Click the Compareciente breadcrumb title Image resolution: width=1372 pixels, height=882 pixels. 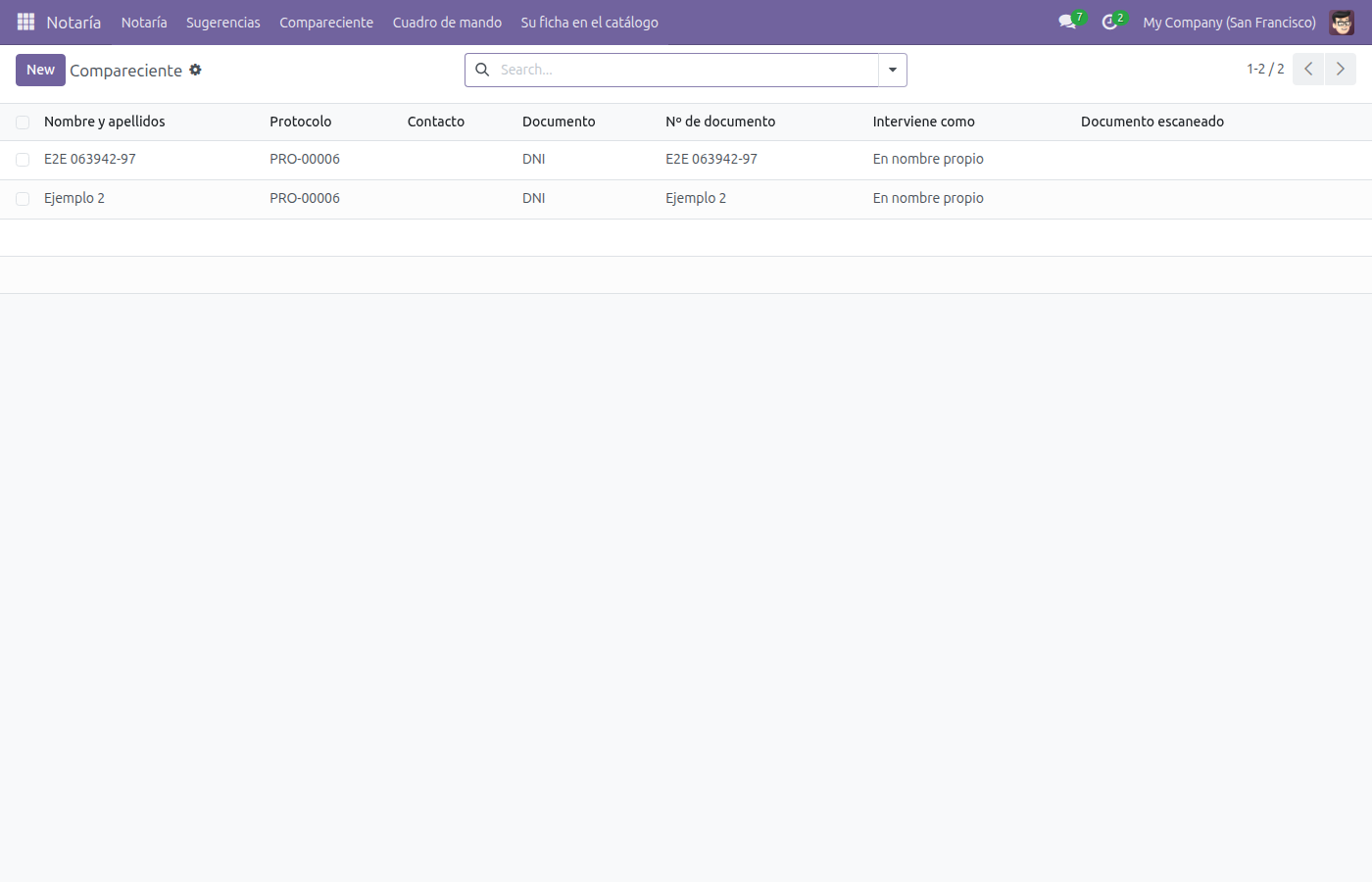125,71
